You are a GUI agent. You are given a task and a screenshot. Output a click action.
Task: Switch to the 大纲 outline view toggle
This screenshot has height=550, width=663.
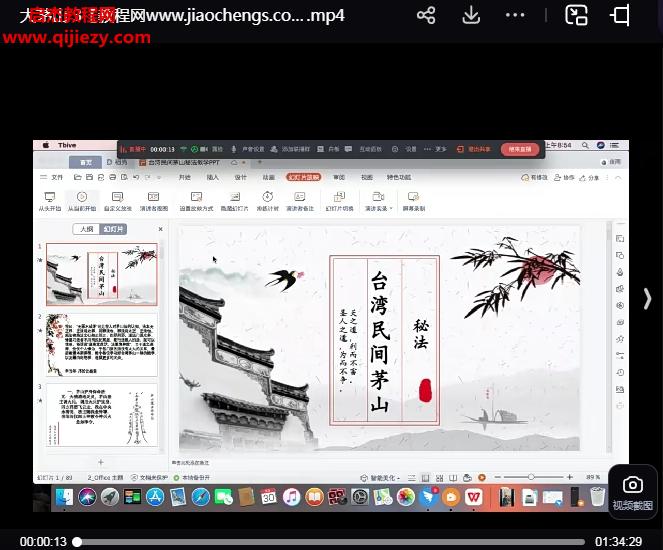[x=87, y=229]
